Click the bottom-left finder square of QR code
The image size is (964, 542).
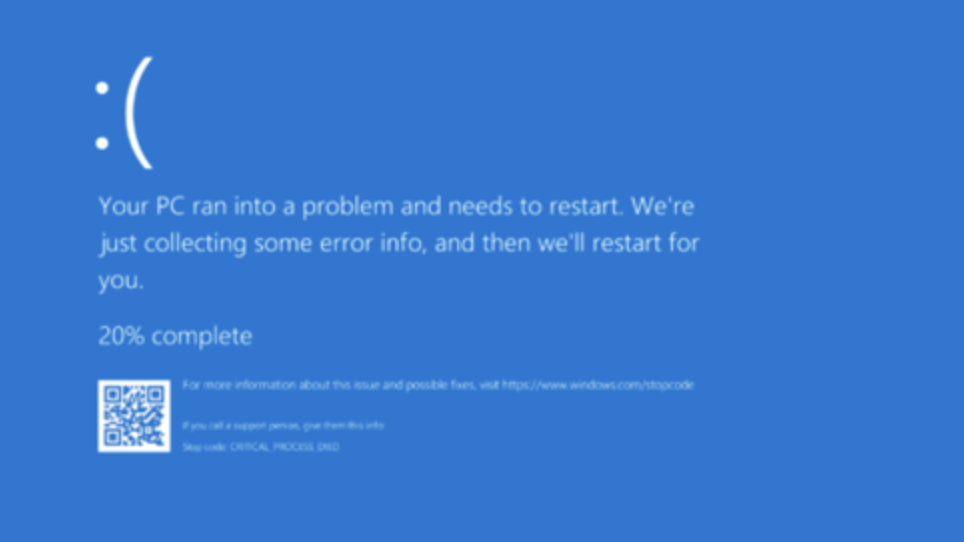pyautogui.click(x=113, y=437)
